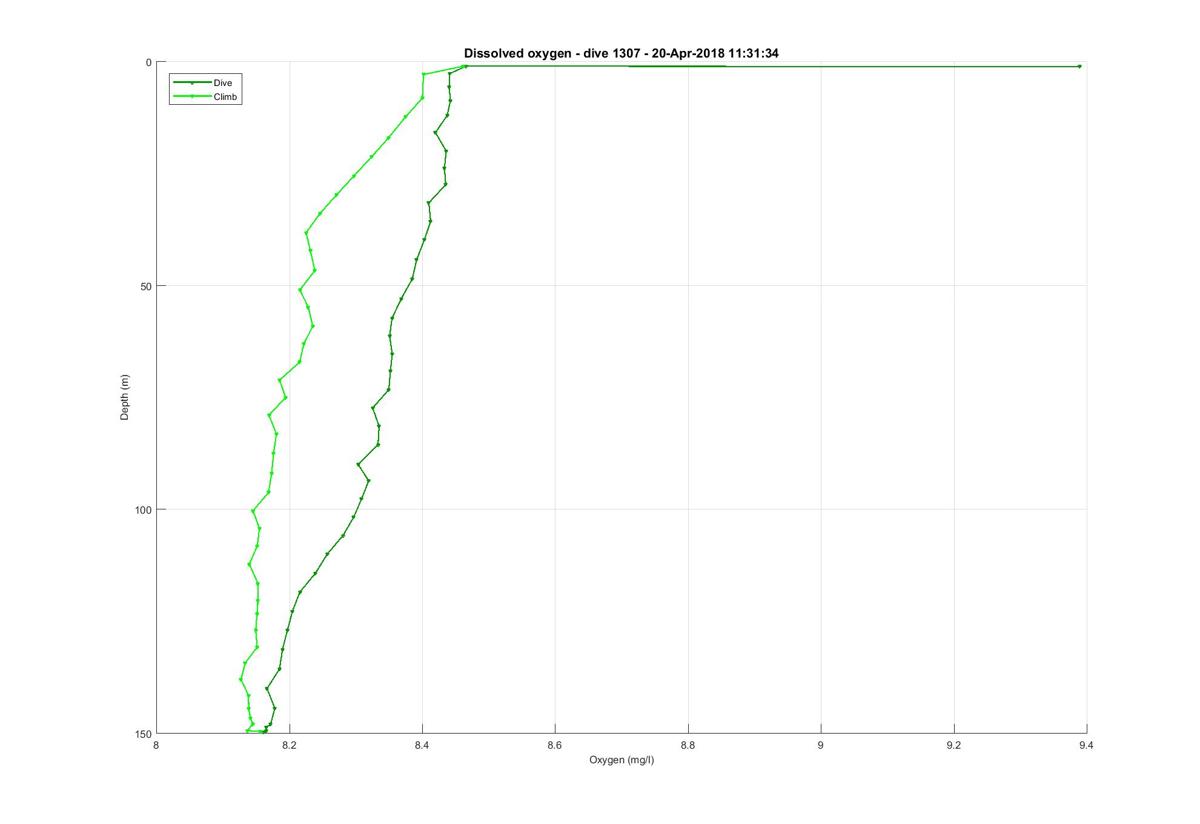Click the x-axis tick label '8.8'
Image resolution: width=1200 pixels, height=824 pixels.
point(688,745)
